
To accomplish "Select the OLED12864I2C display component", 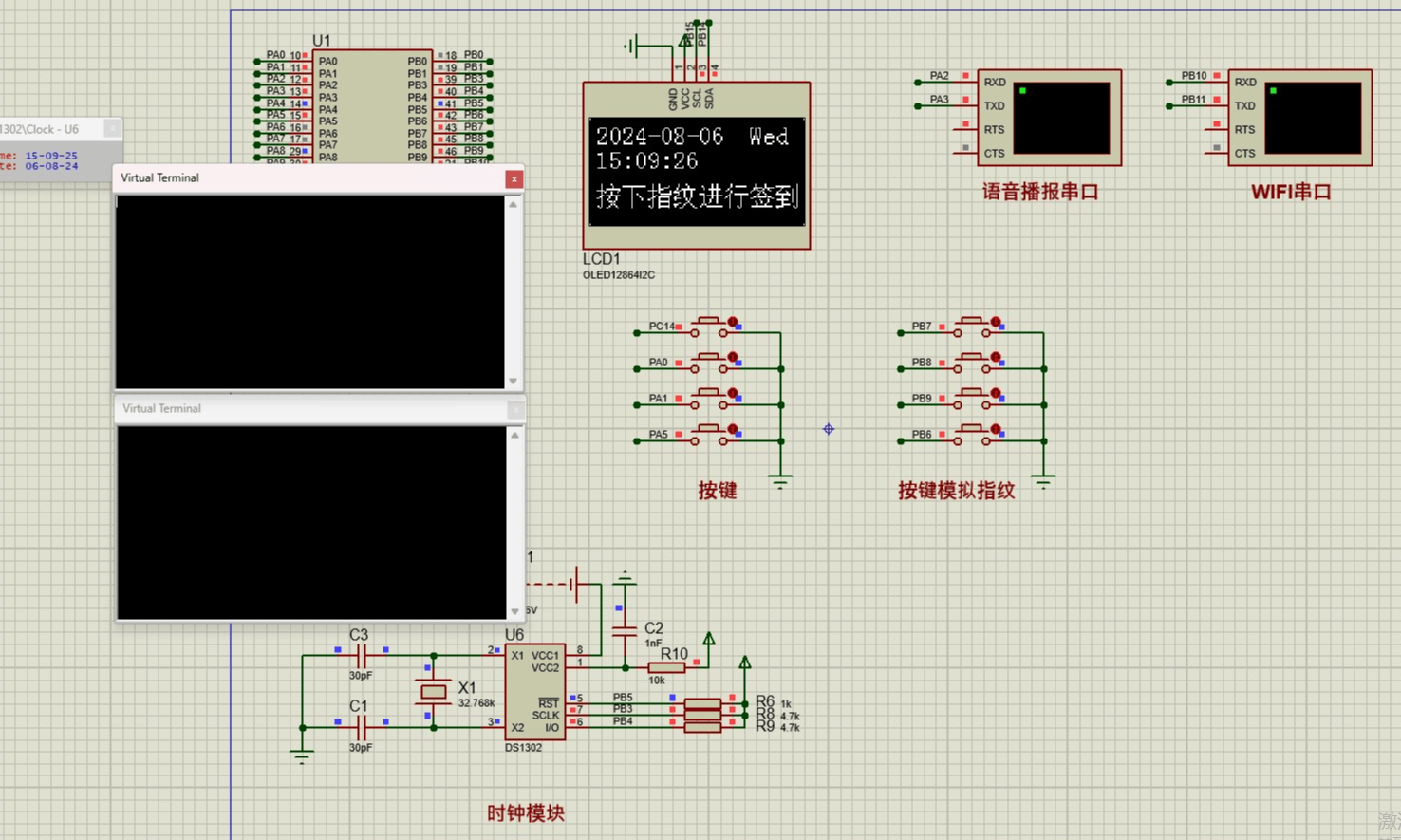I will [x=696, y=166].
